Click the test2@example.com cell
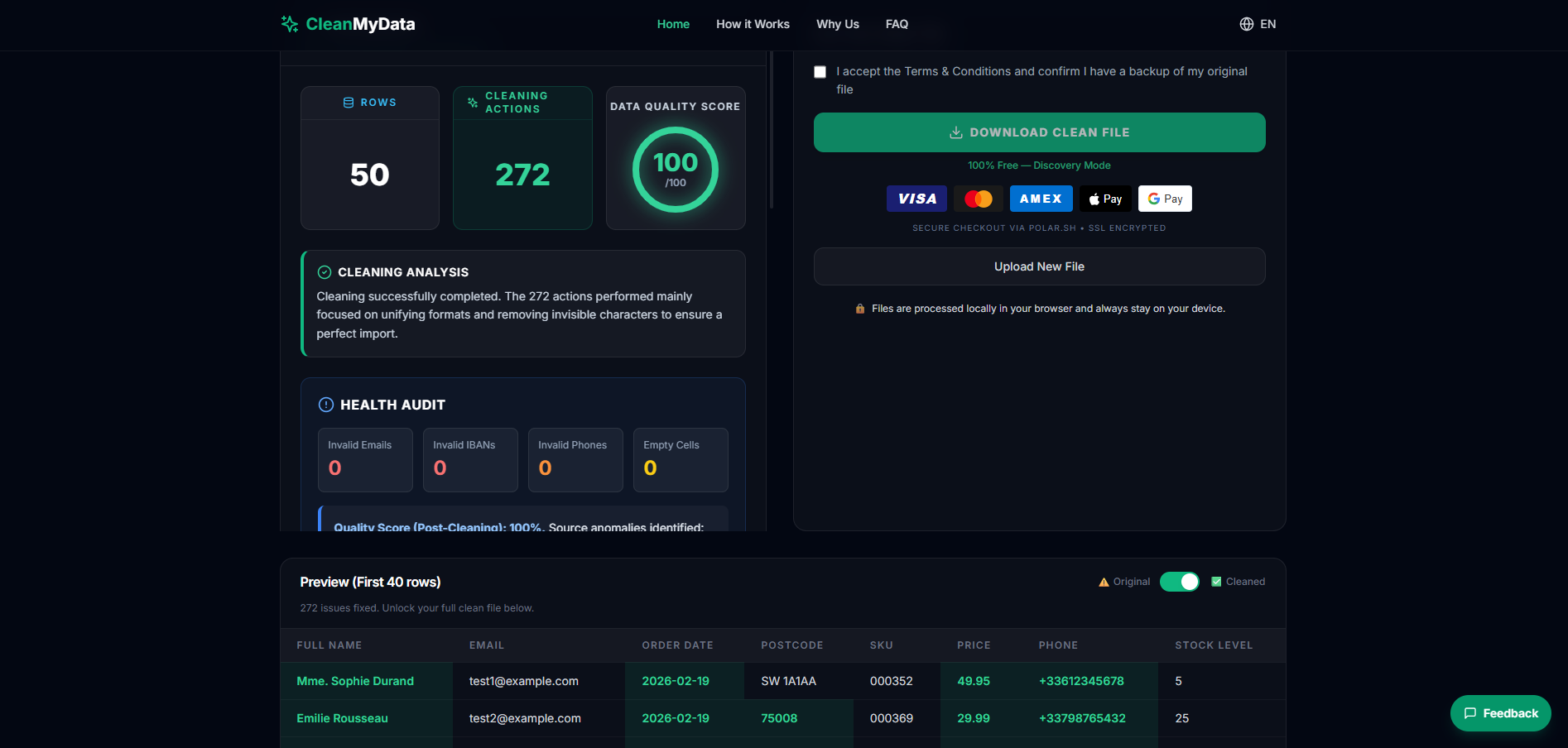1568x748 pixels. click(x=539, y=718)
